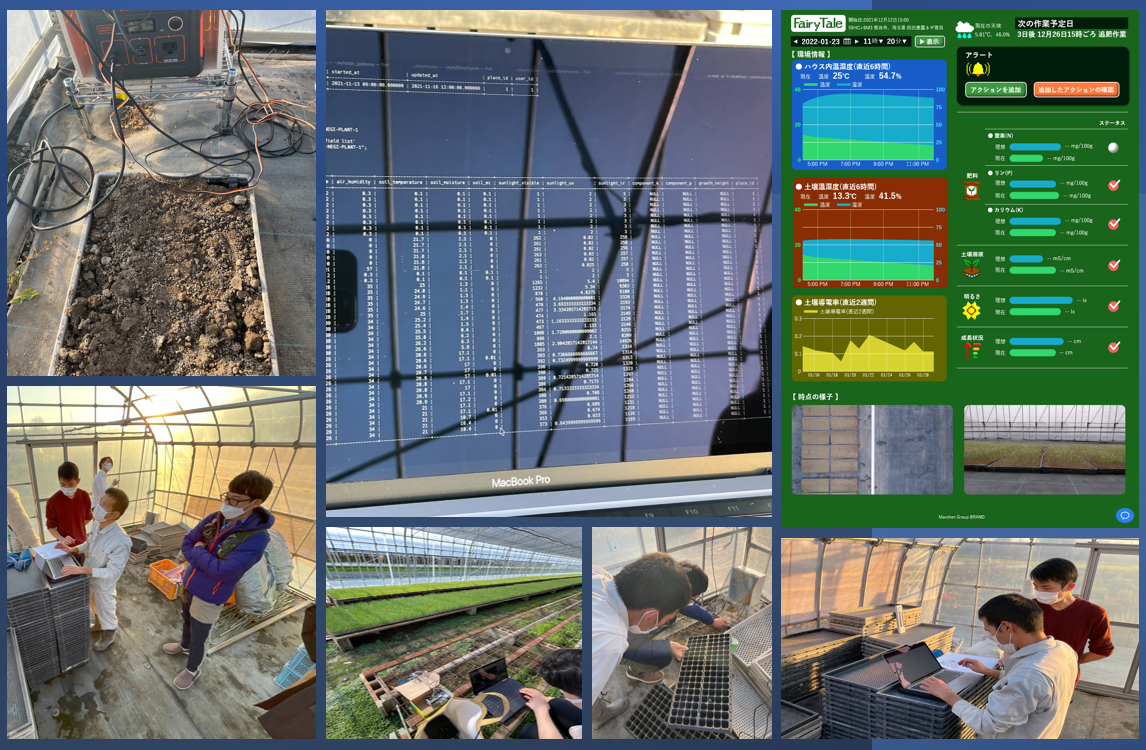Image resolution: width=1146 pixels, height=750 pixels.
Task: Click the 12月26日15時ごろ 追肥作業 schedule text
Action: (1084, 34)
